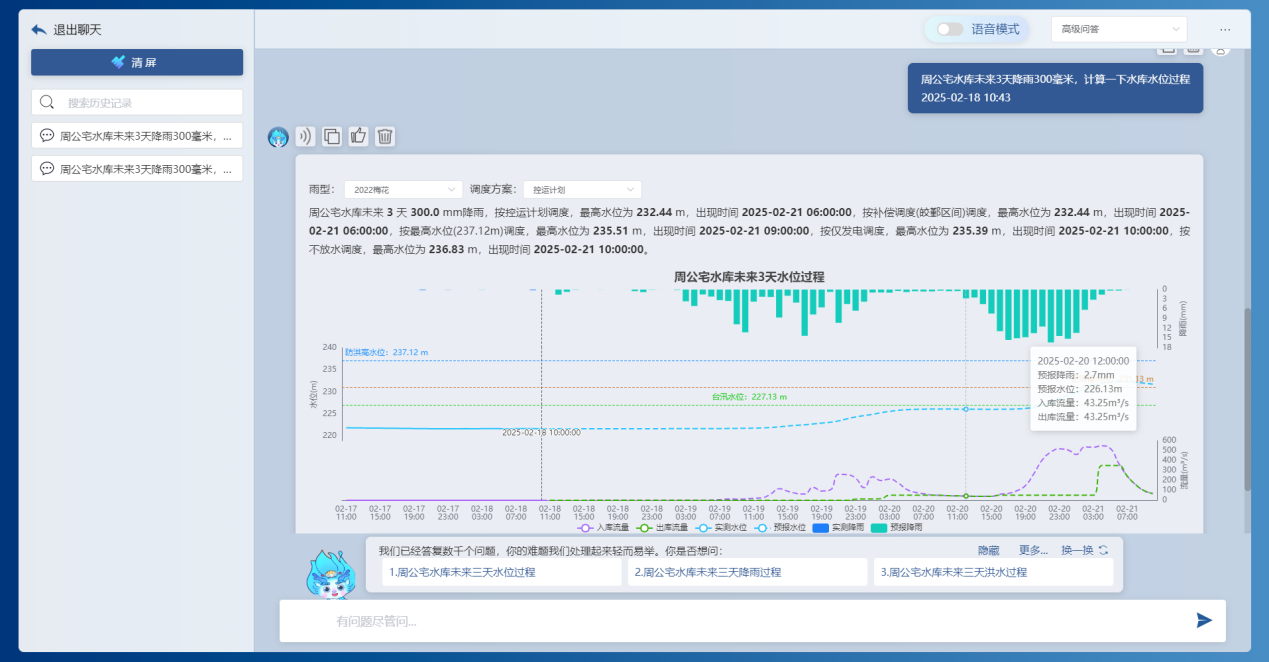Select the first history conversation entry
The image size is (1269, 662).
tap(137, 136)
